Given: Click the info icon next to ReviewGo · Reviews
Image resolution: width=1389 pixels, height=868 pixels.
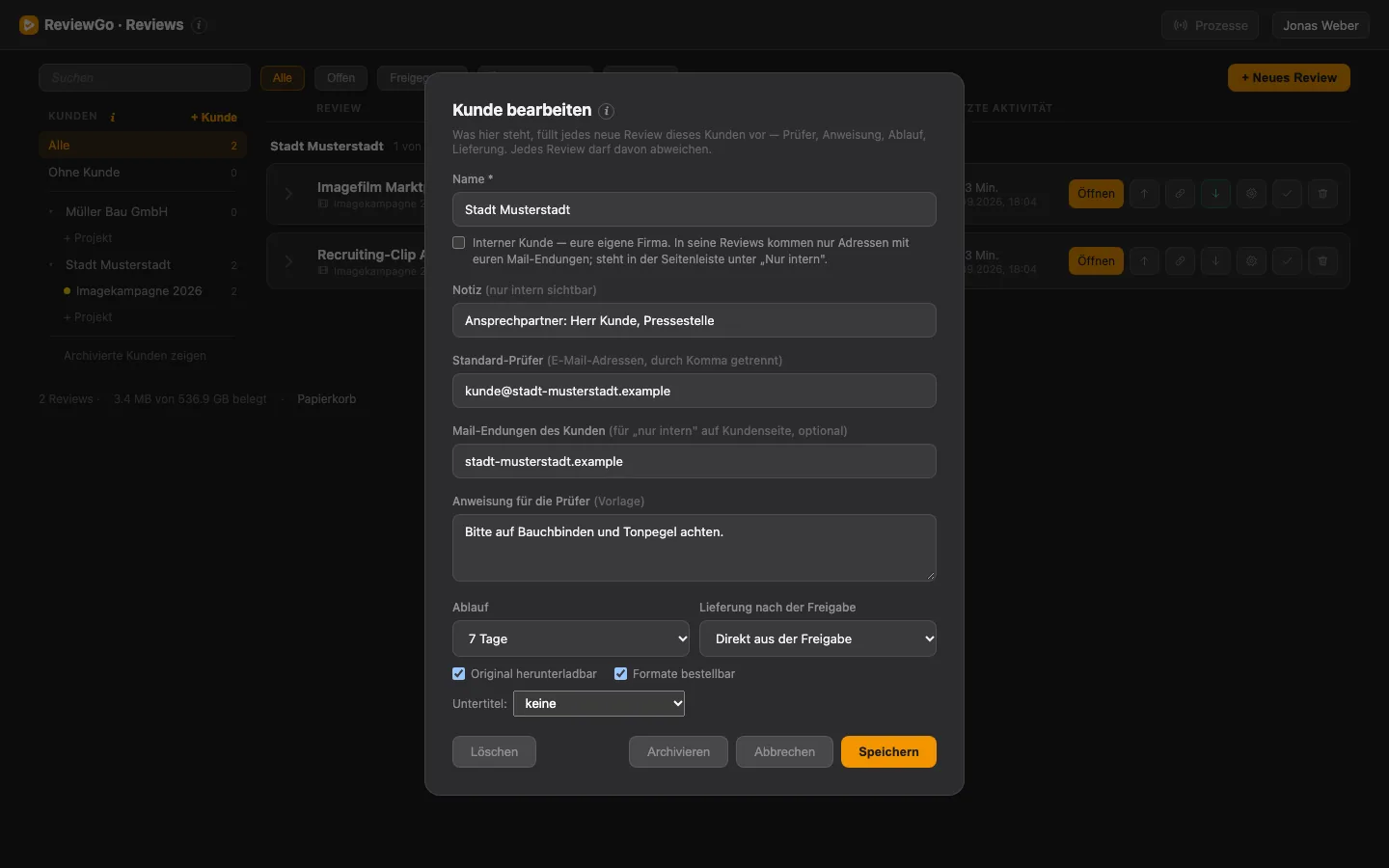Looking at the screenshot, I should coord(200,26).
